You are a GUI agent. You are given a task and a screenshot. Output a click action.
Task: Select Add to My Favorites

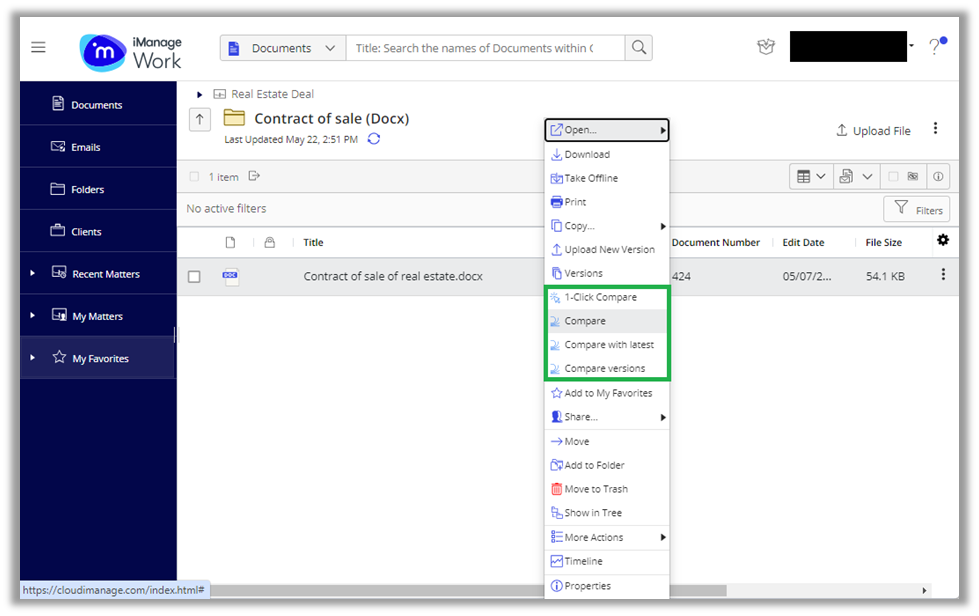point(607,393)
